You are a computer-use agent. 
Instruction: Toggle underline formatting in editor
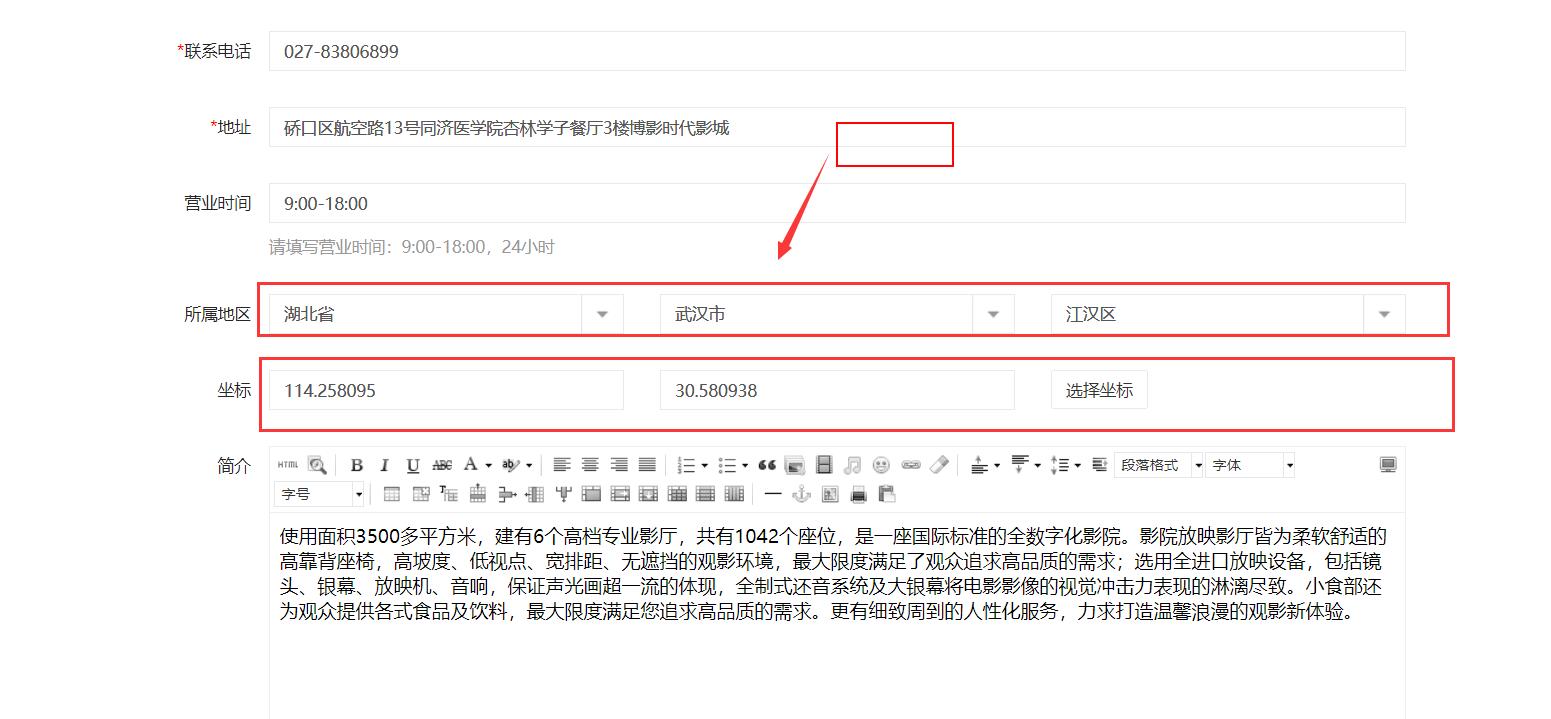pyautogui.click(x=413, y=465)
